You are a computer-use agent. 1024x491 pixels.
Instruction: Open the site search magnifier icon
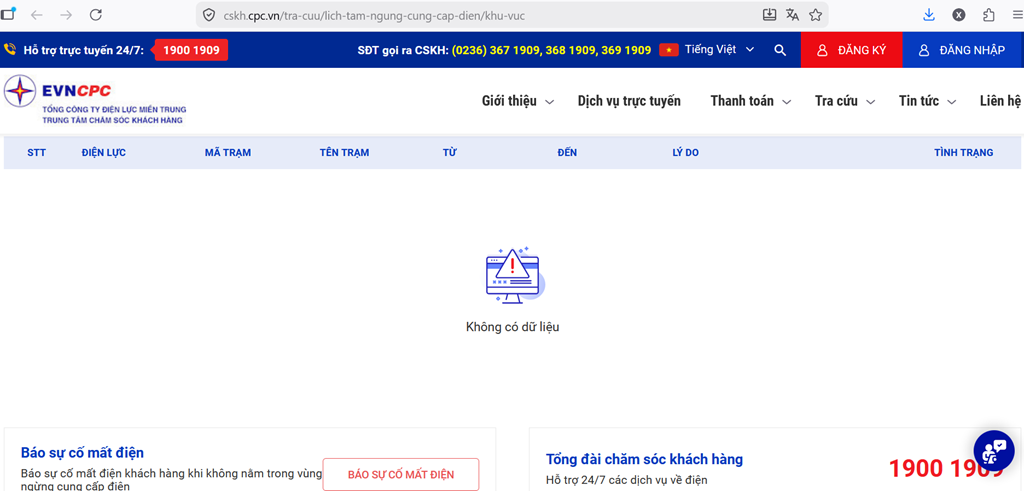(780, 50)
